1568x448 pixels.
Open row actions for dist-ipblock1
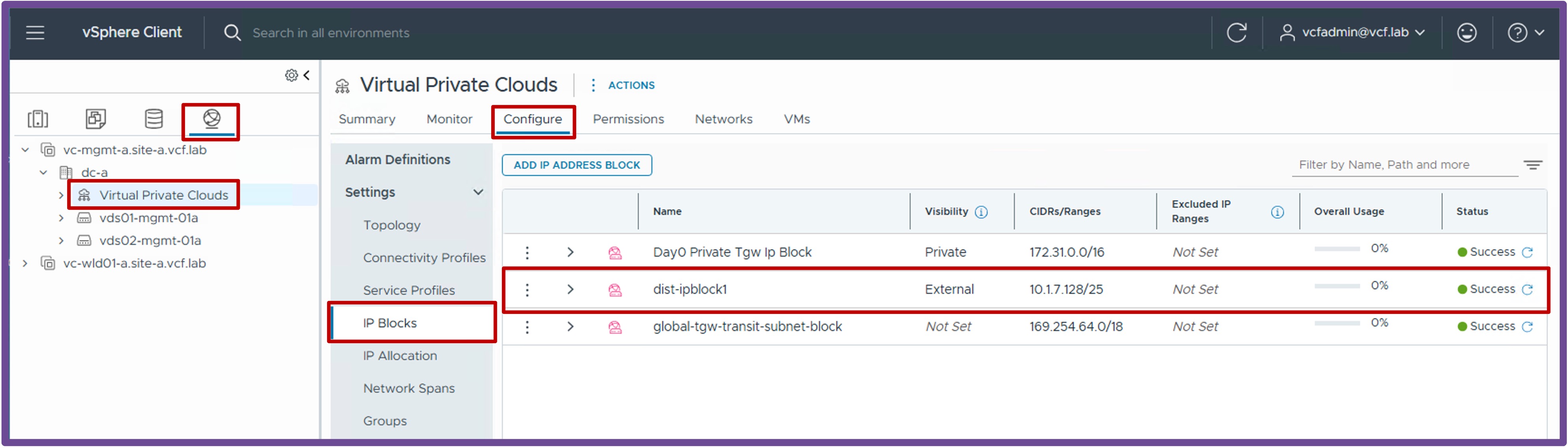[527, 290]
